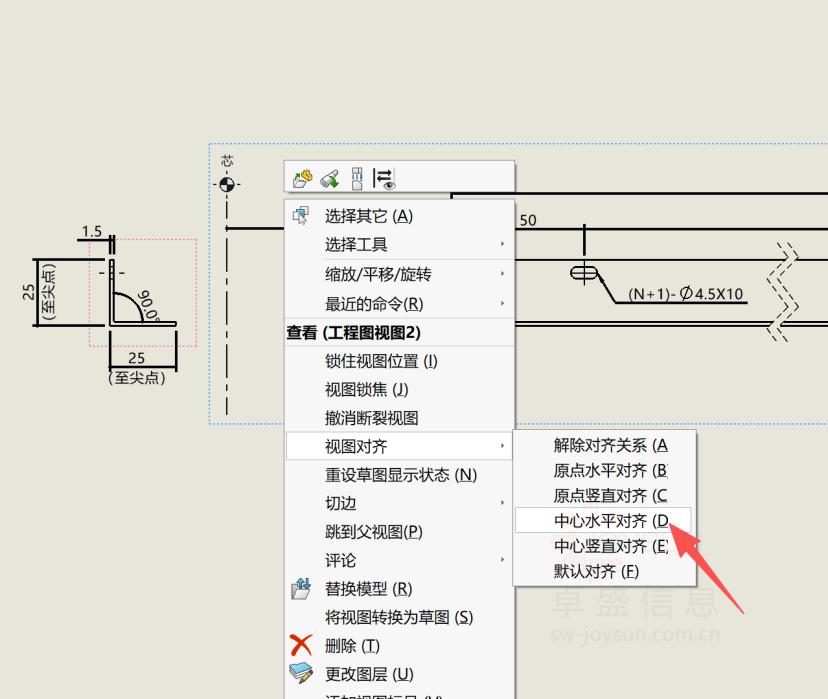The height and width of the screenshot is (699, 828).
Task: Click the open-part folder icon in the context toolbar
Action: pos(302,179)
